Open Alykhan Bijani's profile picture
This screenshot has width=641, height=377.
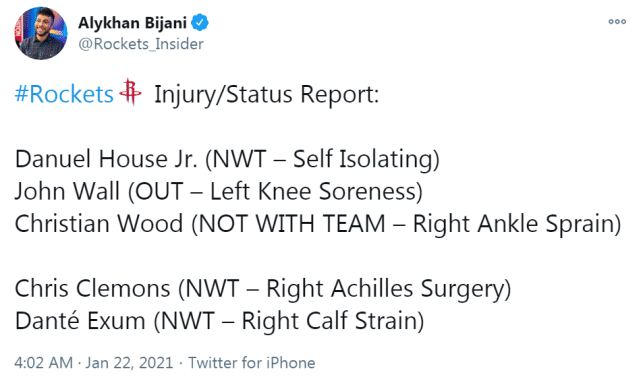coord(41,33)
